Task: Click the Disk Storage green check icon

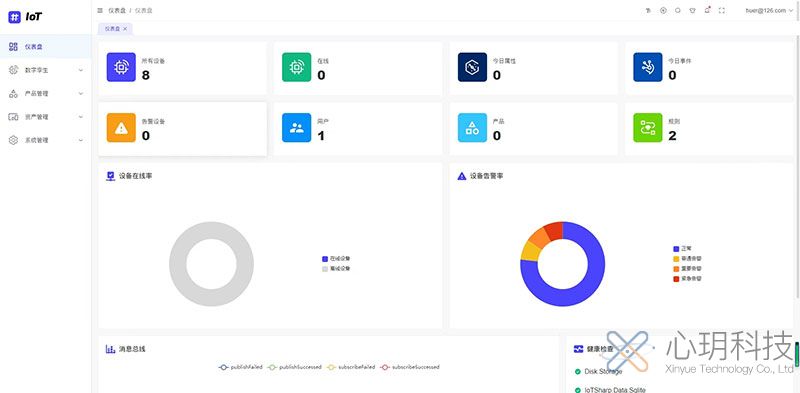Action: tap(578, 372)
